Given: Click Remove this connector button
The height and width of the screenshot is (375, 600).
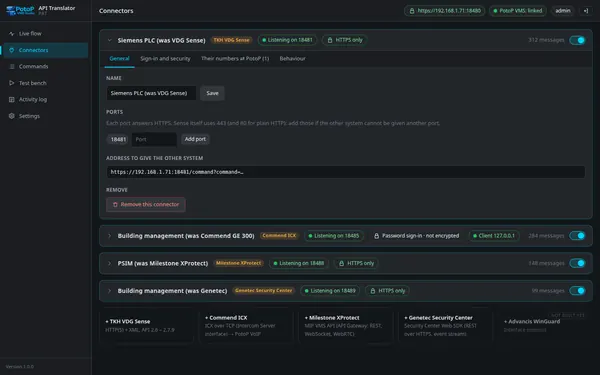Looking at the screenshot, I should click(x=146, y=205).
